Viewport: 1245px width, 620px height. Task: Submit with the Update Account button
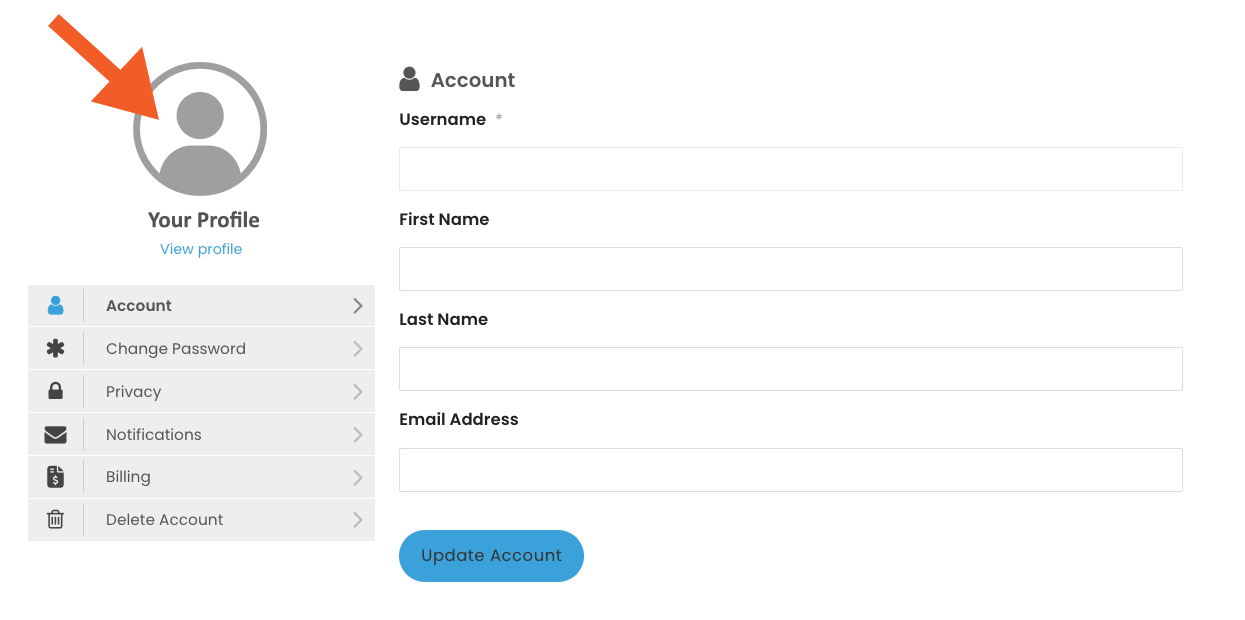[x=491, y=556]
